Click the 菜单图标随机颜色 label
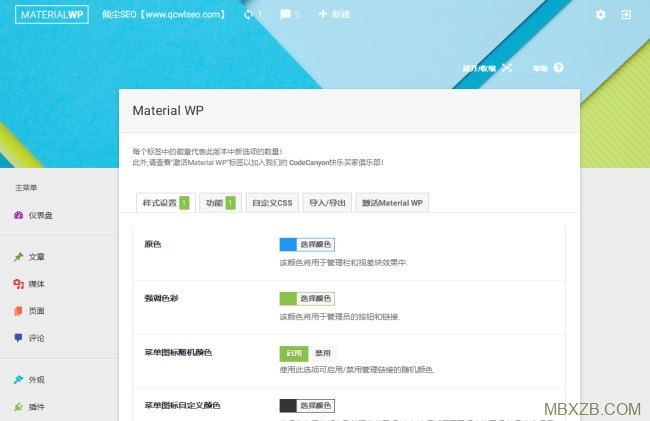The width and height of the screenshot is (650, 421). (178, 352)
